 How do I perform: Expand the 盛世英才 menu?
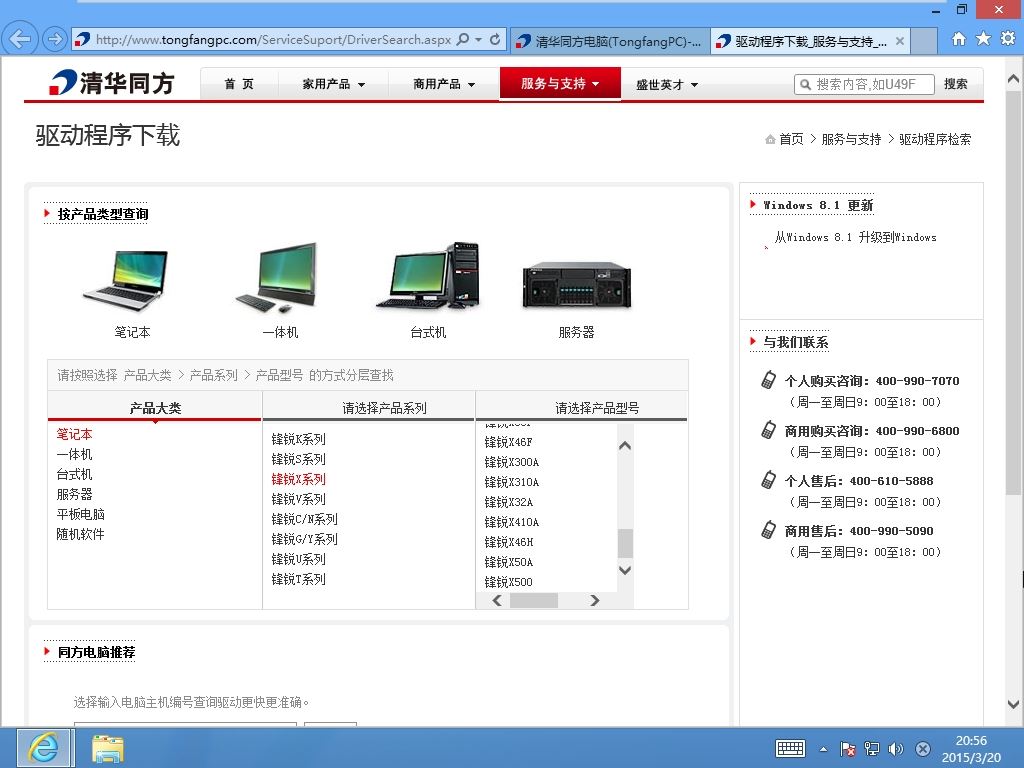667,85
